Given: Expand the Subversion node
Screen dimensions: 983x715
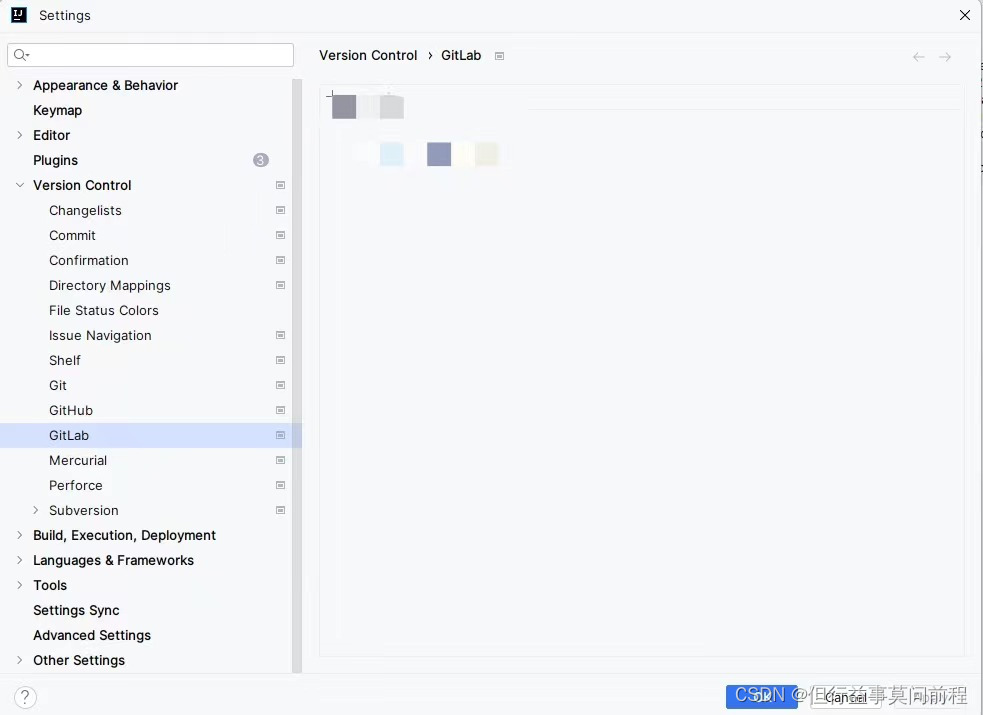Looking at the screenshot, I should (36, 511).
